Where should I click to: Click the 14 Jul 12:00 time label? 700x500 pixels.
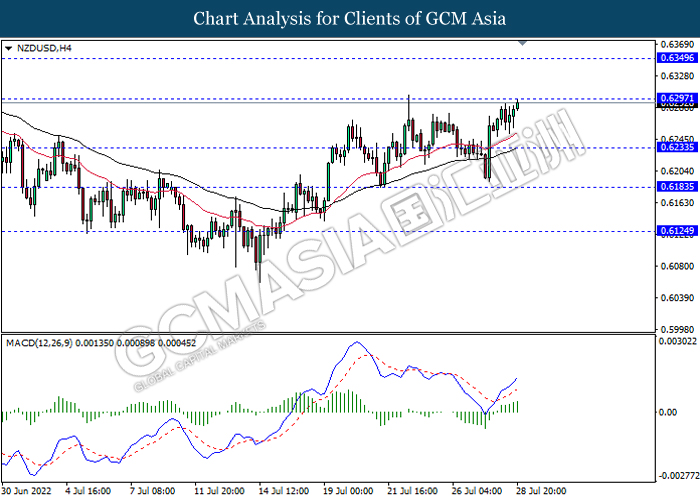(283, 491)
